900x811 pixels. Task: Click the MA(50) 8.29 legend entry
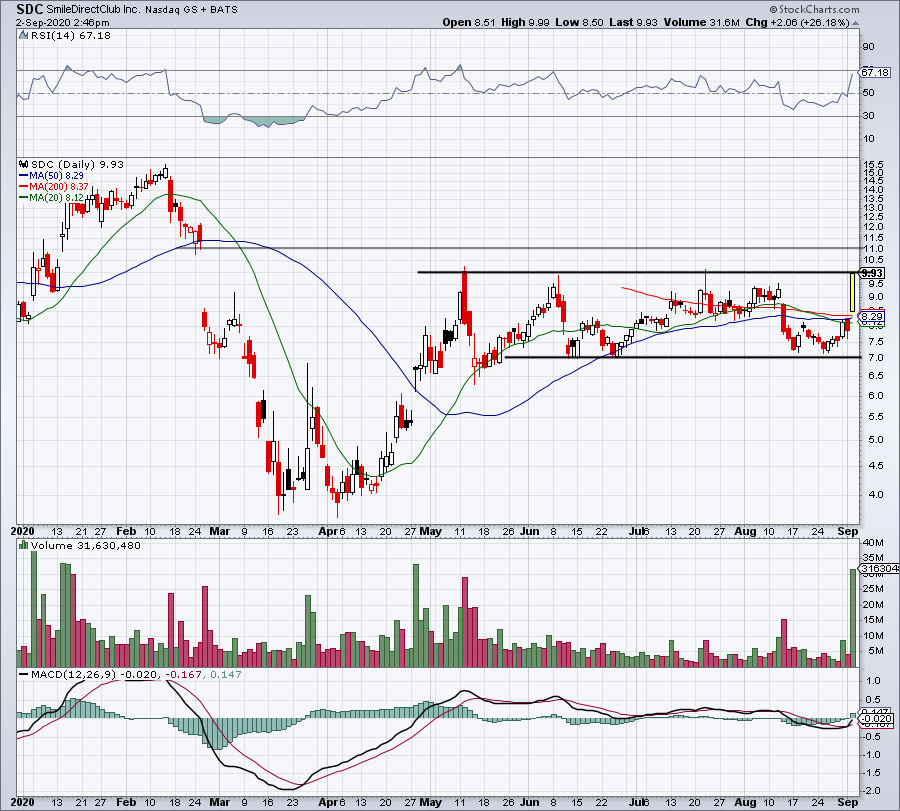point(56,176)
